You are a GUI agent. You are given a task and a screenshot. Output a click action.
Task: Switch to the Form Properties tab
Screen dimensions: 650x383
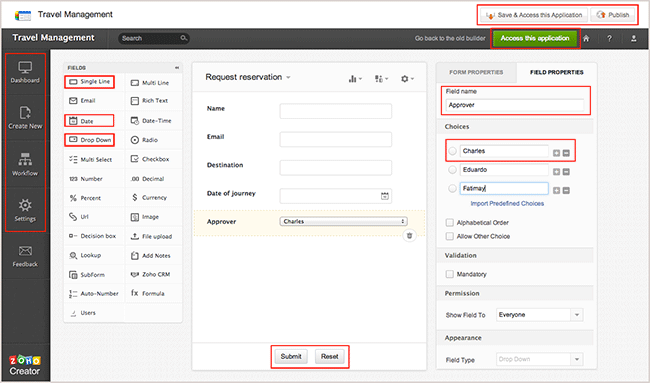(476, 72)
